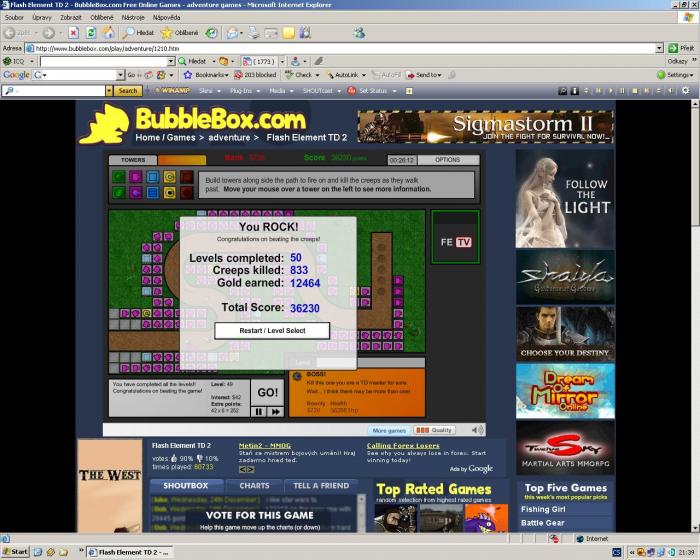Viewport: 700px width, 560px height.
Task: Select the top green tower icon
Action: [x=119, y=177]
